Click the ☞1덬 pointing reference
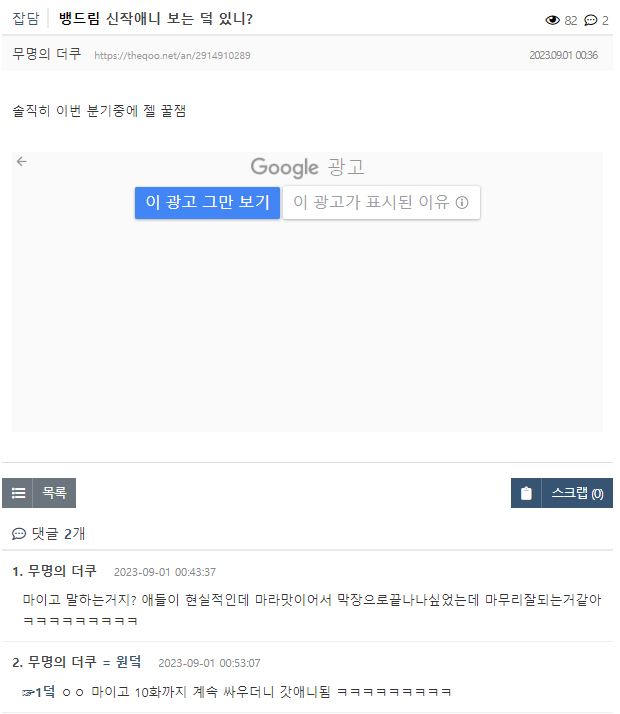Viewport: 620px width, 714px height. [37, 692]
